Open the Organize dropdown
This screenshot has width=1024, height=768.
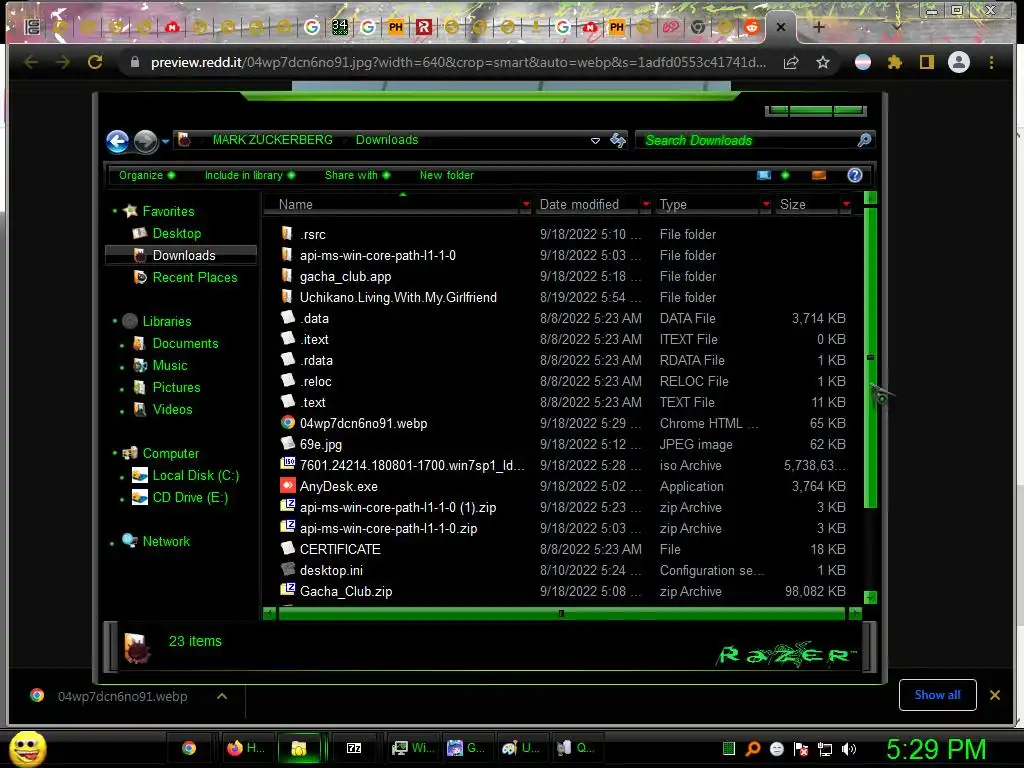pos(146,175)
